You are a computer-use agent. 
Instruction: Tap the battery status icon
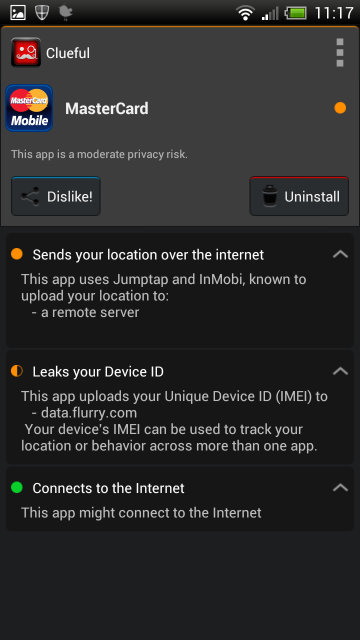click(x=296, y=13)
